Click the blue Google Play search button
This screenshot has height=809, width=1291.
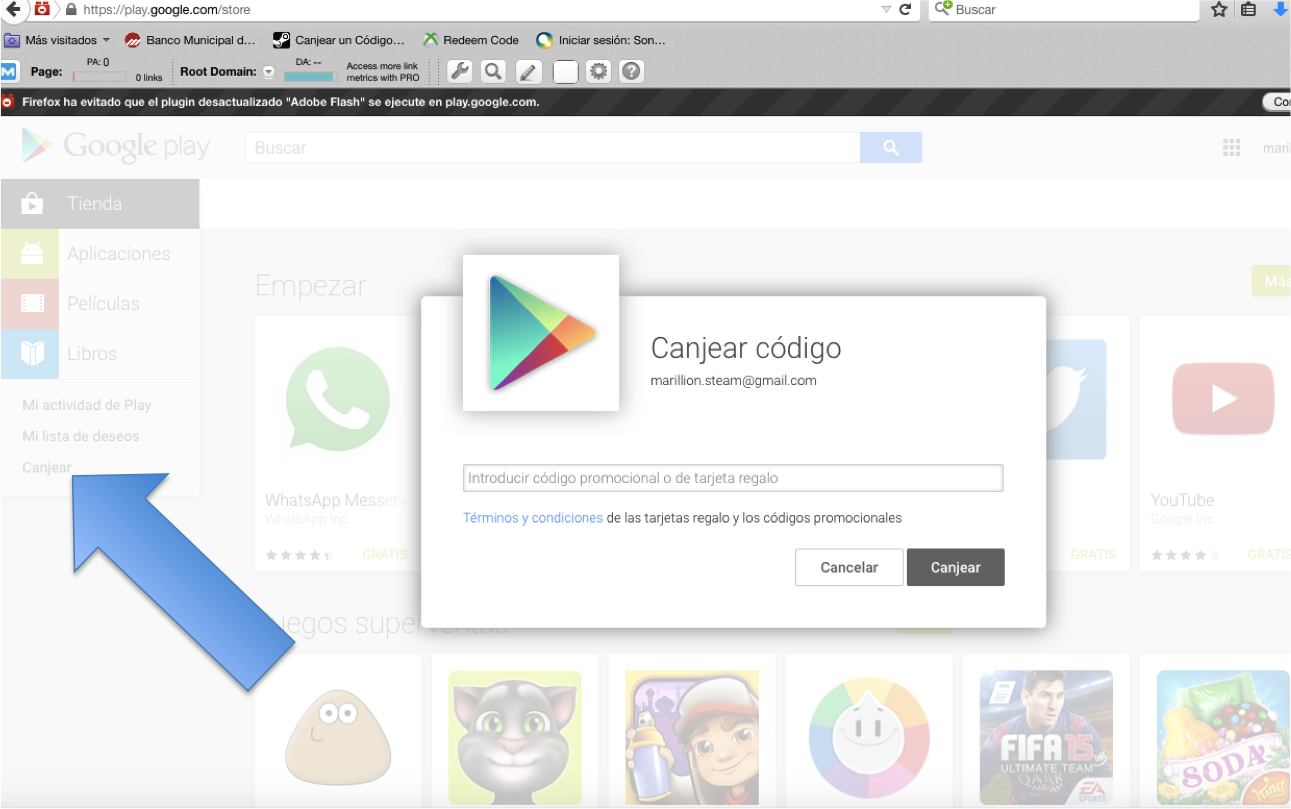pyautogui.click(x=891, y=147)
